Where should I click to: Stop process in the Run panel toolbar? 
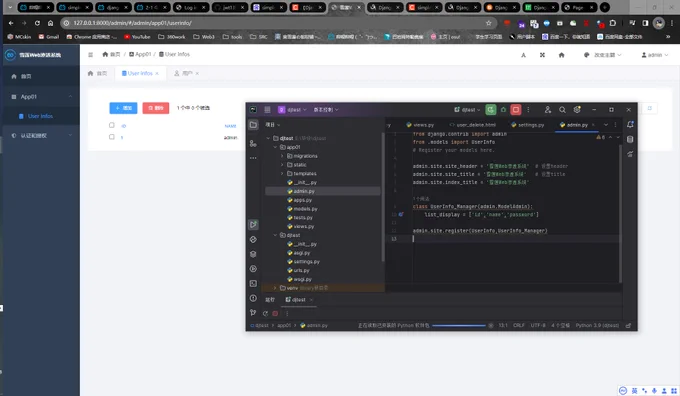coord(275,313)
